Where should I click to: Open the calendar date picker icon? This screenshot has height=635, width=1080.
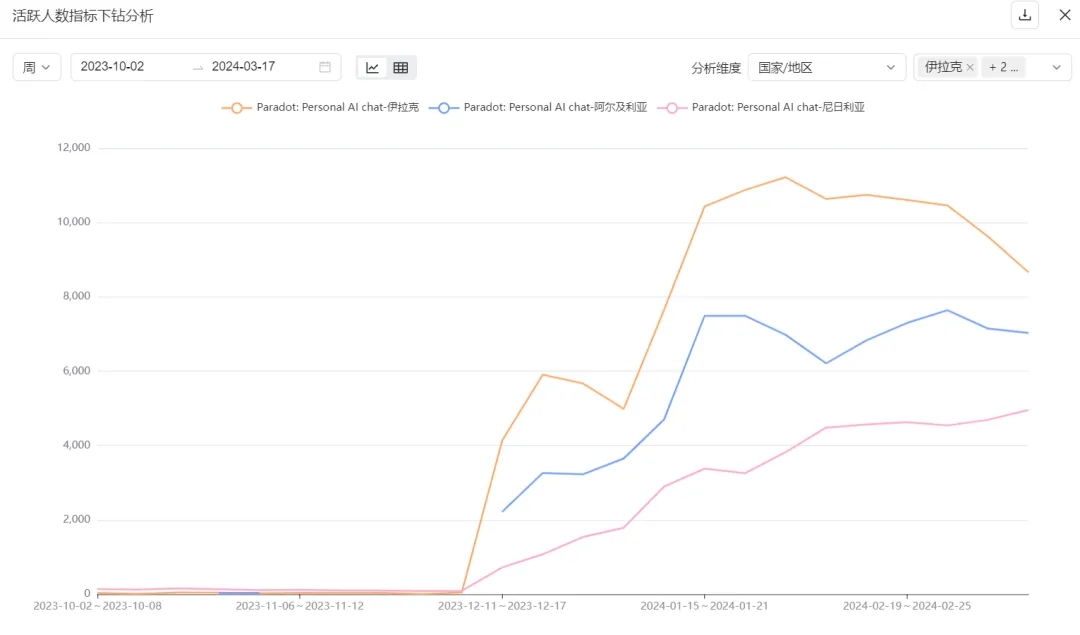[x=325, y=67]
